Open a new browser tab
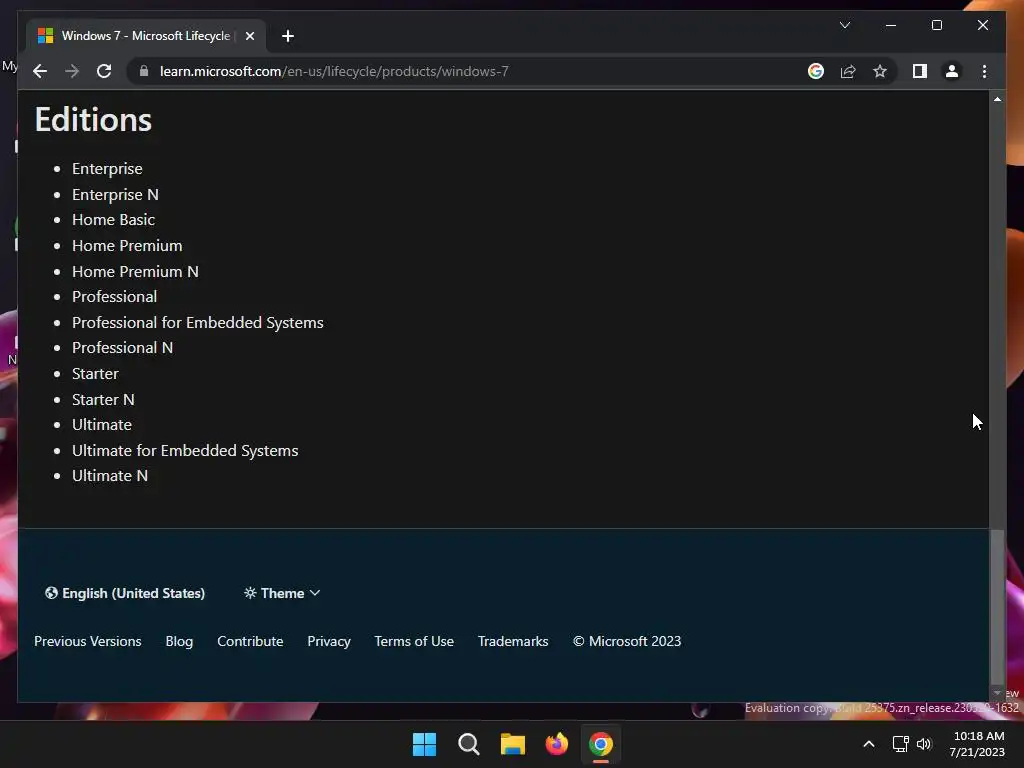 pos(288,36)
